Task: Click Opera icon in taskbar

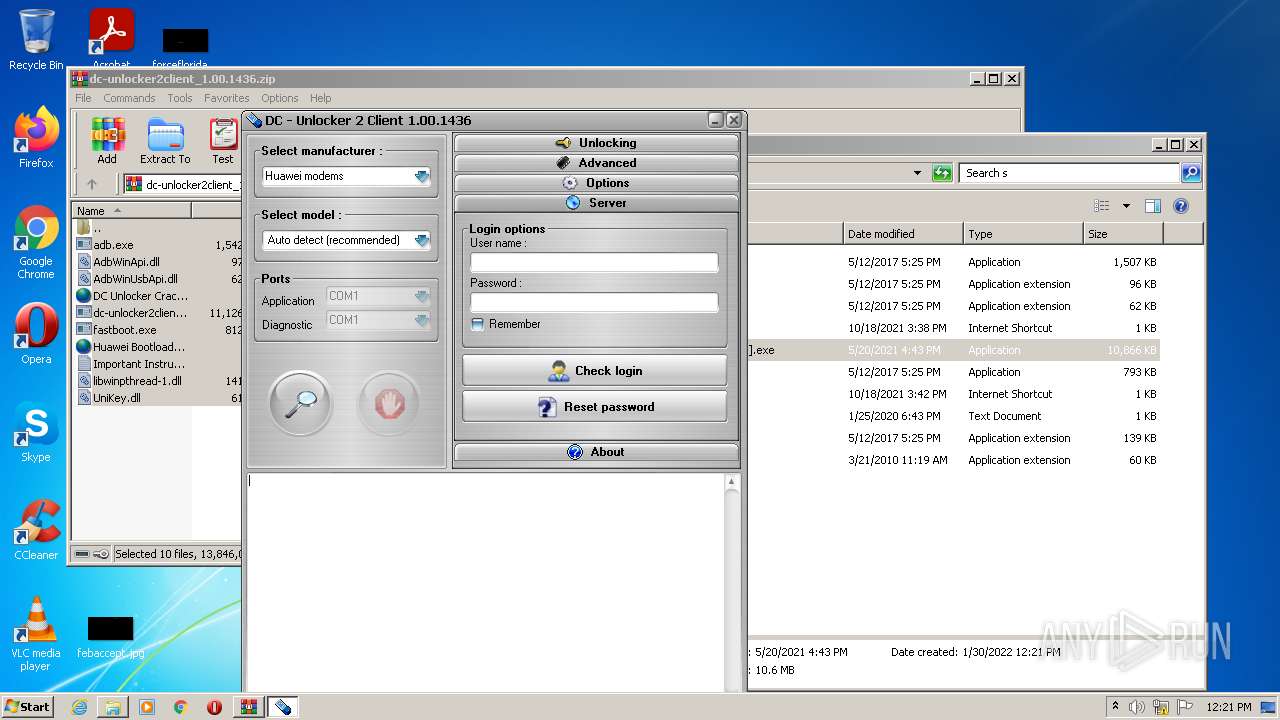Action: [x=214, y=707]
